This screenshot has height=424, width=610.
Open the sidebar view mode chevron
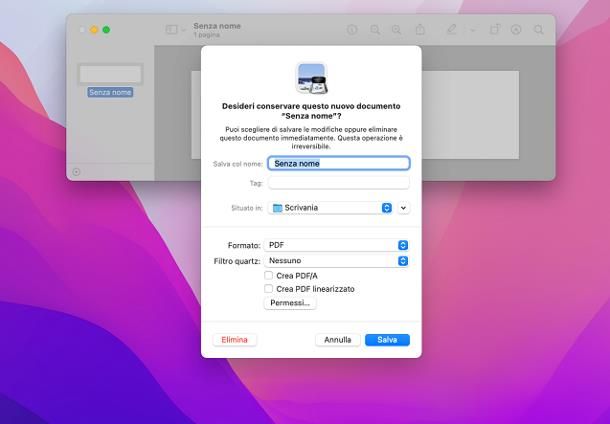[183, 30]
